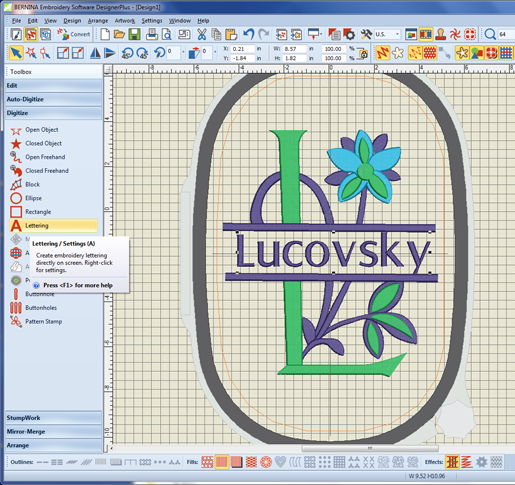Screen dimensions: 515x485
Task: Click the Open folder icon
Action: pos(119,34)
